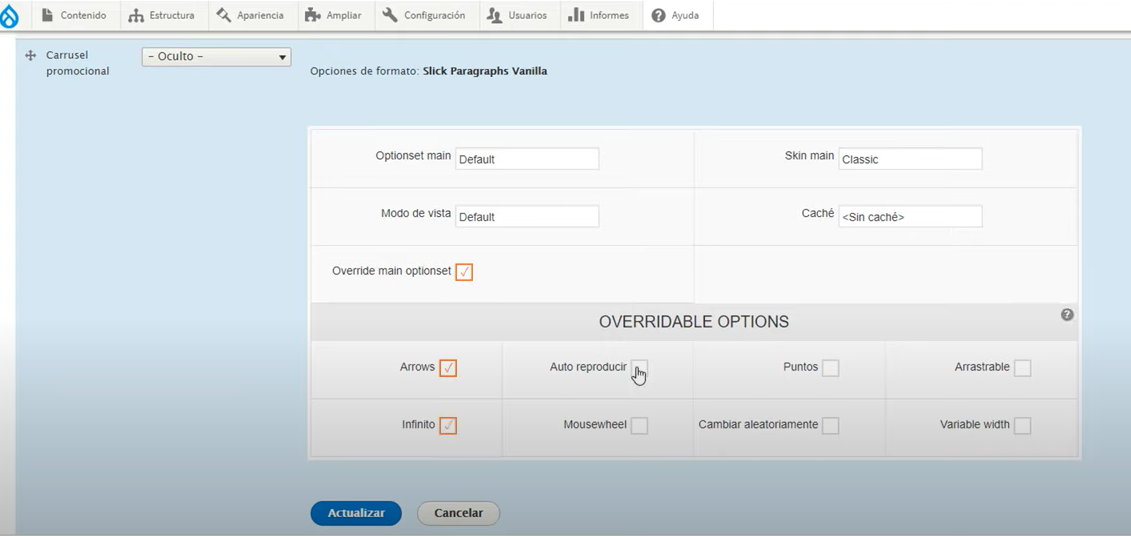The width and height of the screenshot is (1131, 536).
Task: Click the Contenido document icon
Action: pos(47,16)
